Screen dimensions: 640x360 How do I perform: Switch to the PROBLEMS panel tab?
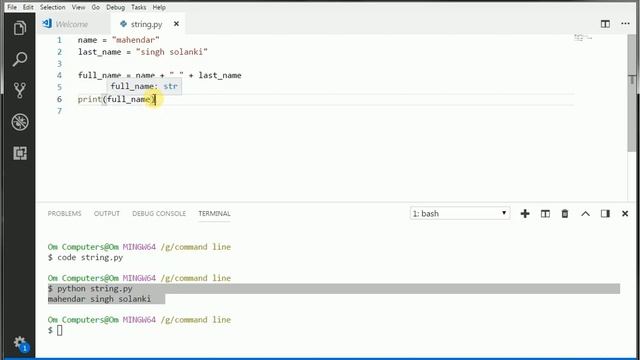coord(64,213)
